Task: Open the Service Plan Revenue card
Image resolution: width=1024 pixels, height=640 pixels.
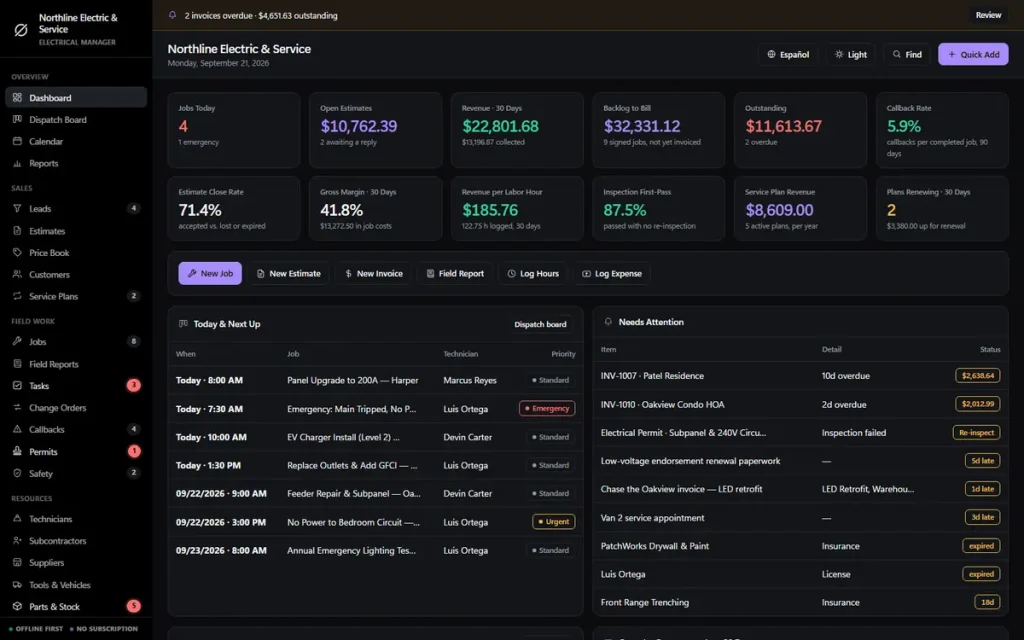Action: [x=800, y=208]
